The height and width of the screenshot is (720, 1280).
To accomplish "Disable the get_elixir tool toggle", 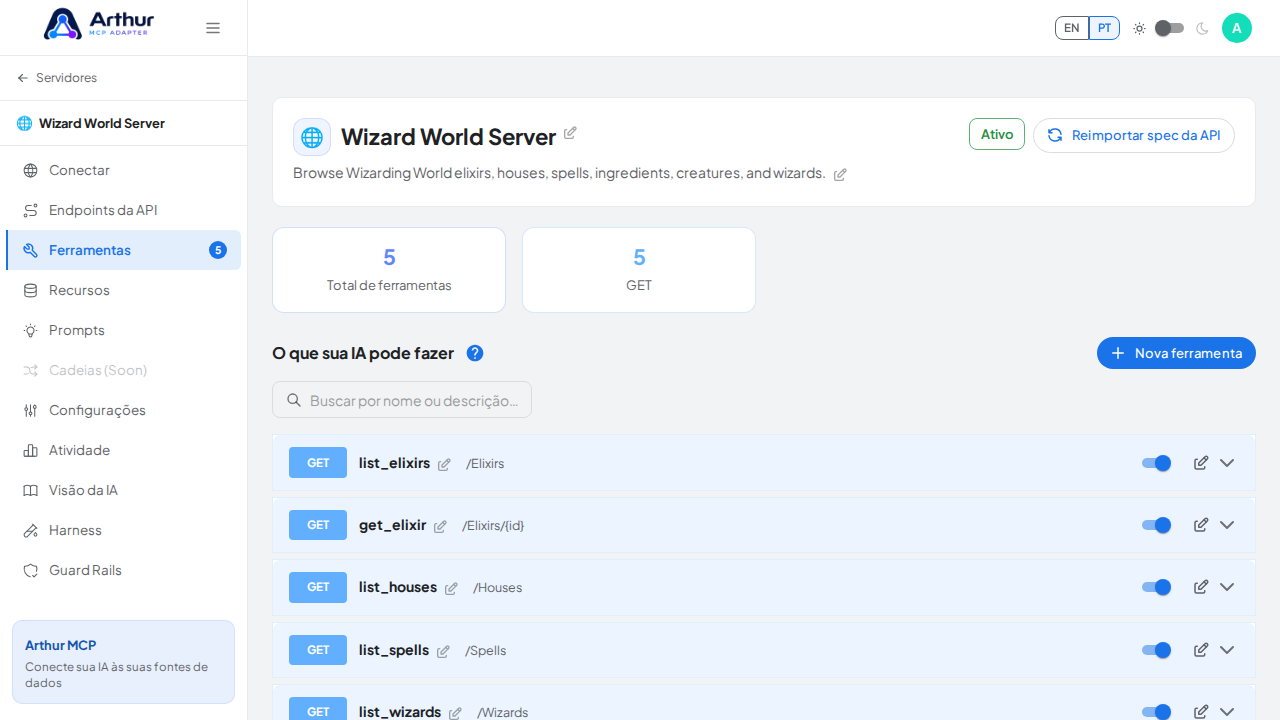I will 1157,525.
